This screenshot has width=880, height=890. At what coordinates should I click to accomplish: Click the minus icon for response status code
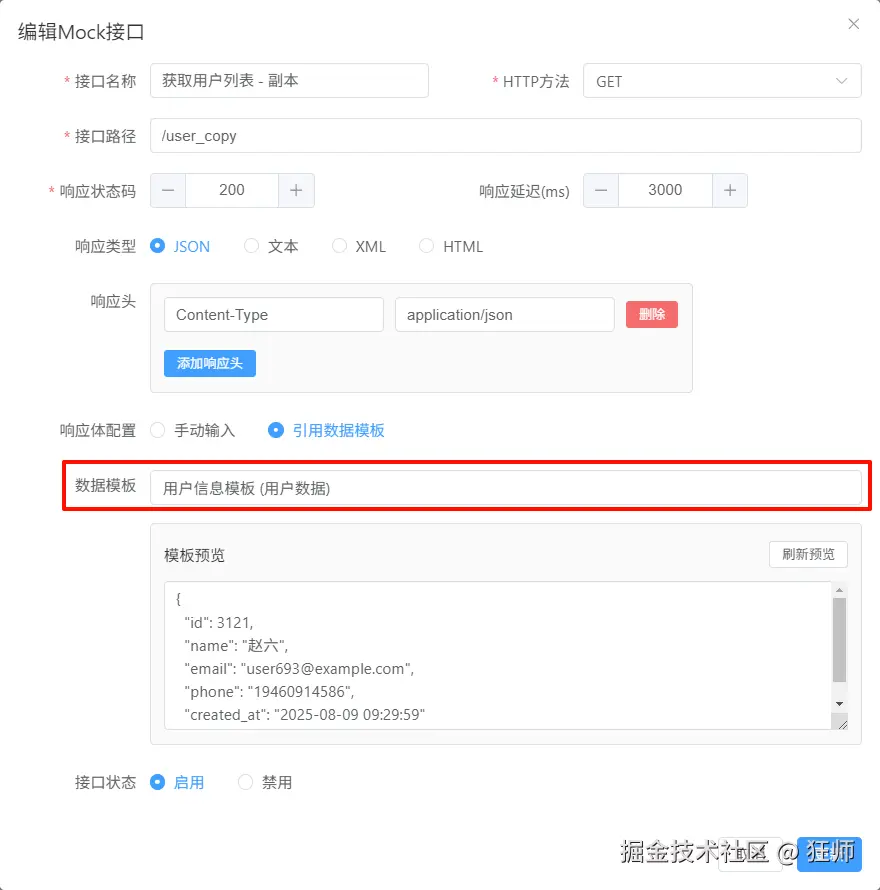168,190
